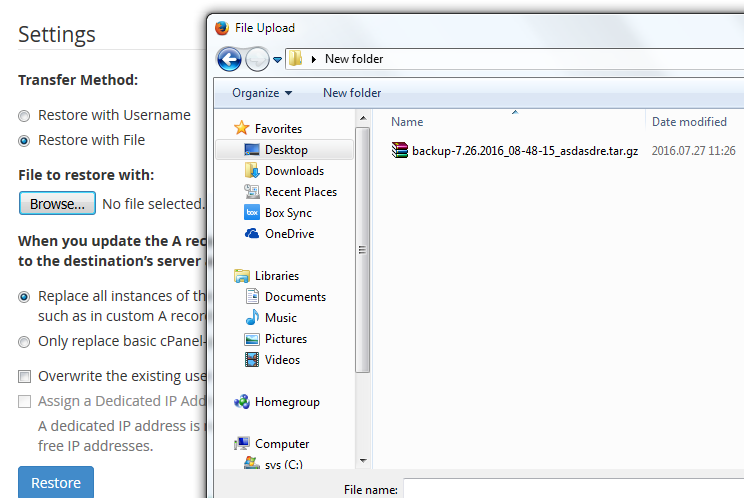Screen dimensions: 744x498
Task: Open Videos library
Action: click(282, 360)
